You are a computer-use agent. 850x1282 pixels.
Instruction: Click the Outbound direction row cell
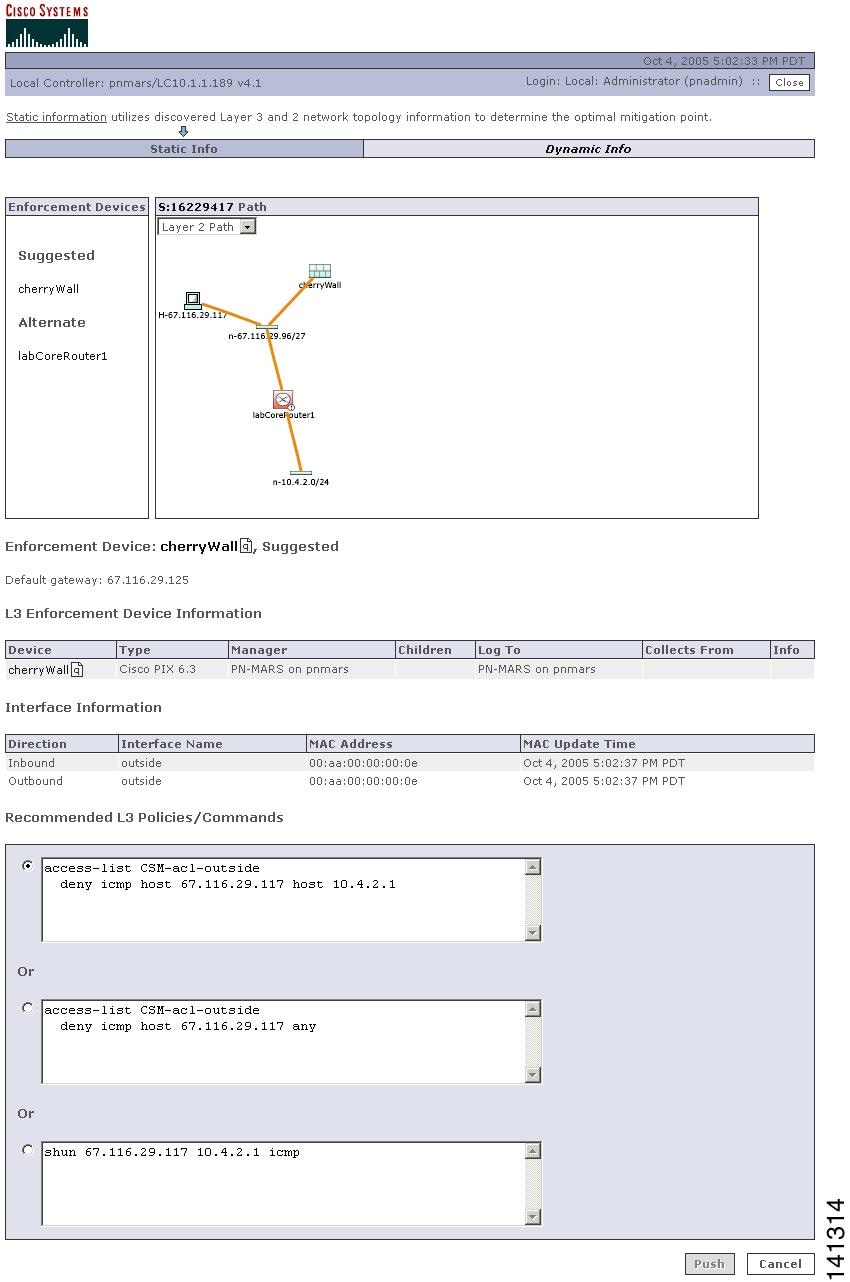coord(61,781)
